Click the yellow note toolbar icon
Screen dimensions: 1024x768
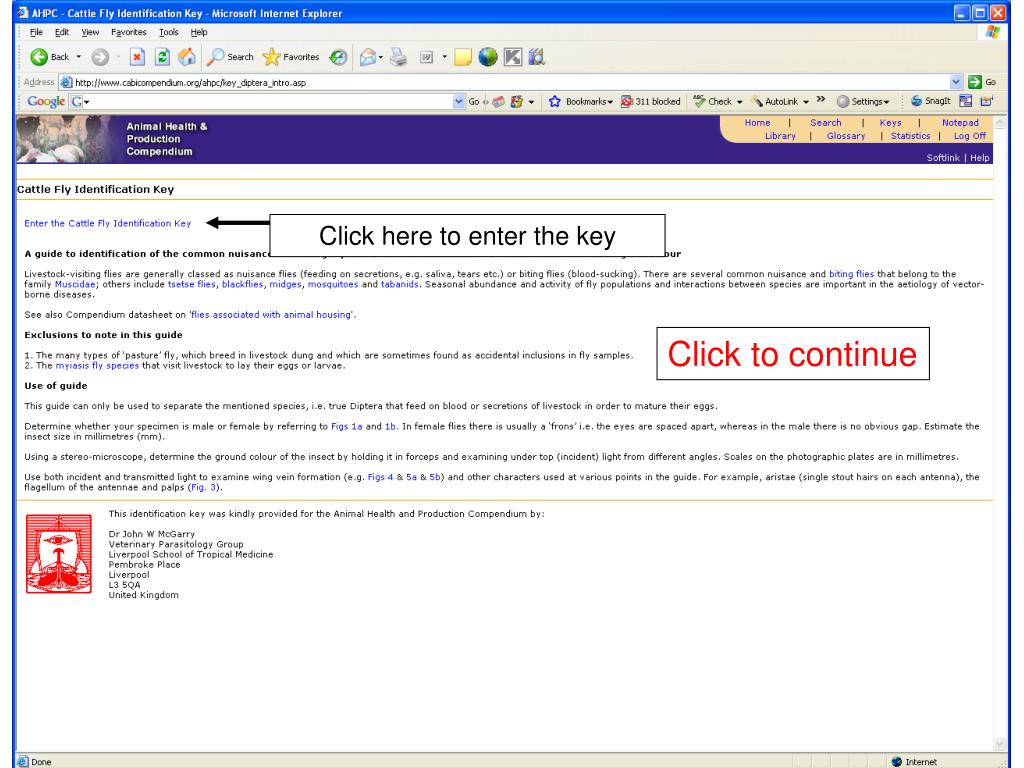(x=463, y=57)
